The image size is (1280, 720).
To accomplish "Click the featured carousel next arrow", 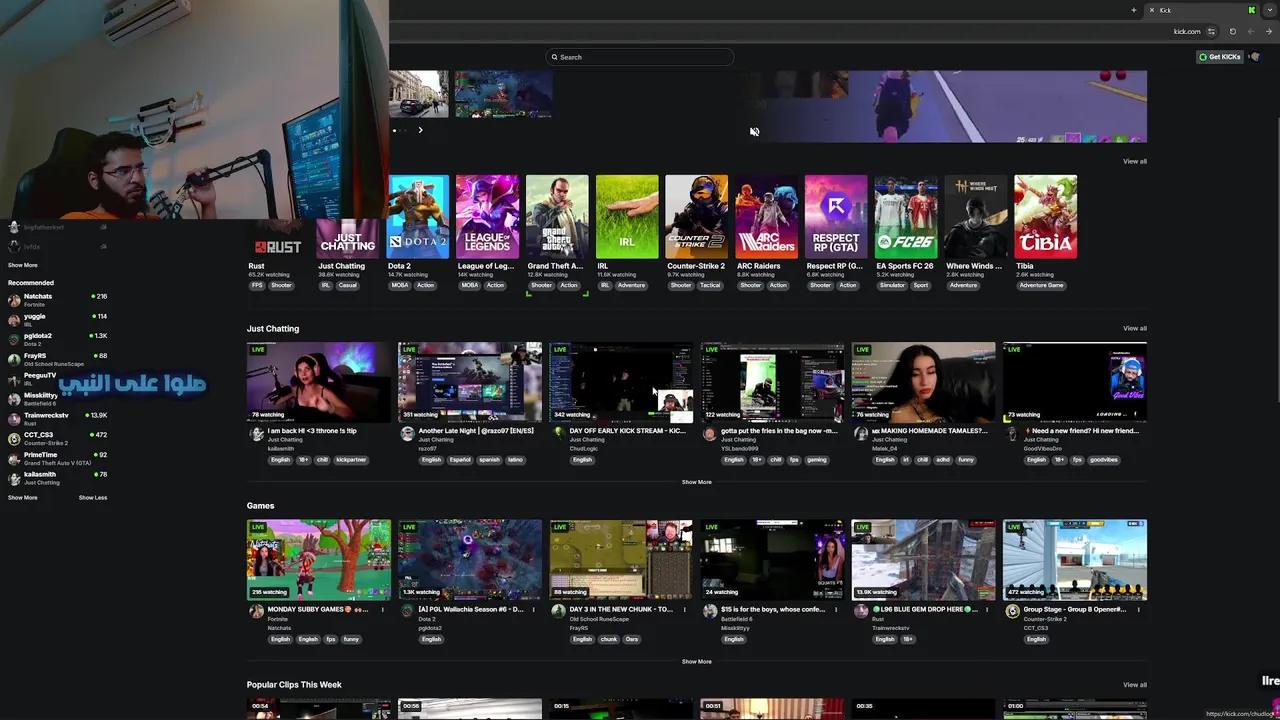I will 420,130.
